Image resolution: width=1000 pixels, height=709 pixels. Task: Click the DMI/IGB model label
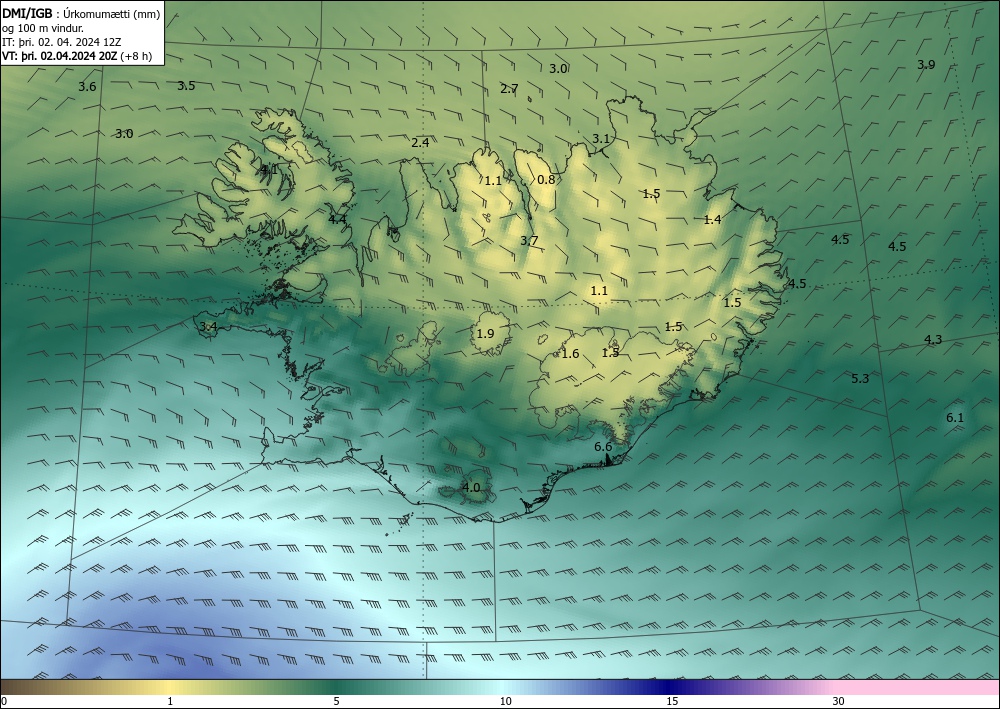[x=28, y=15]
